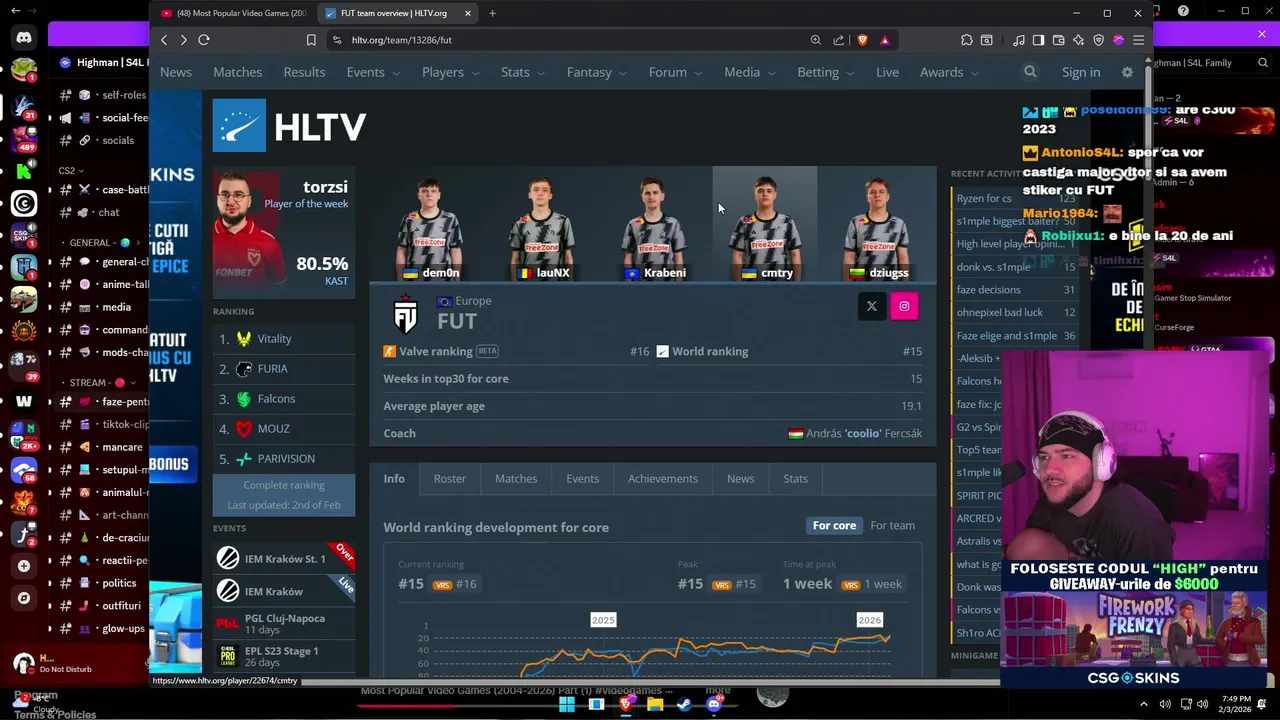
Task: Expand the Events dropdown menu
Action: 373,72
